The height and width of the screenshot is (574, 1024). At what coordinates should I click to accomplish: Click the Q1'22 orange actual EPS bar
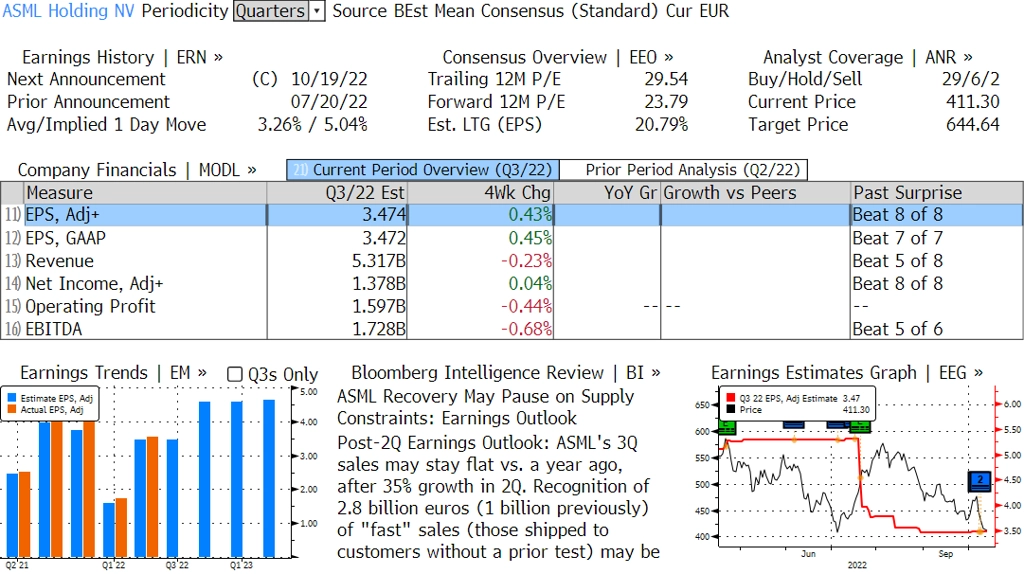[x=121, y=528]
